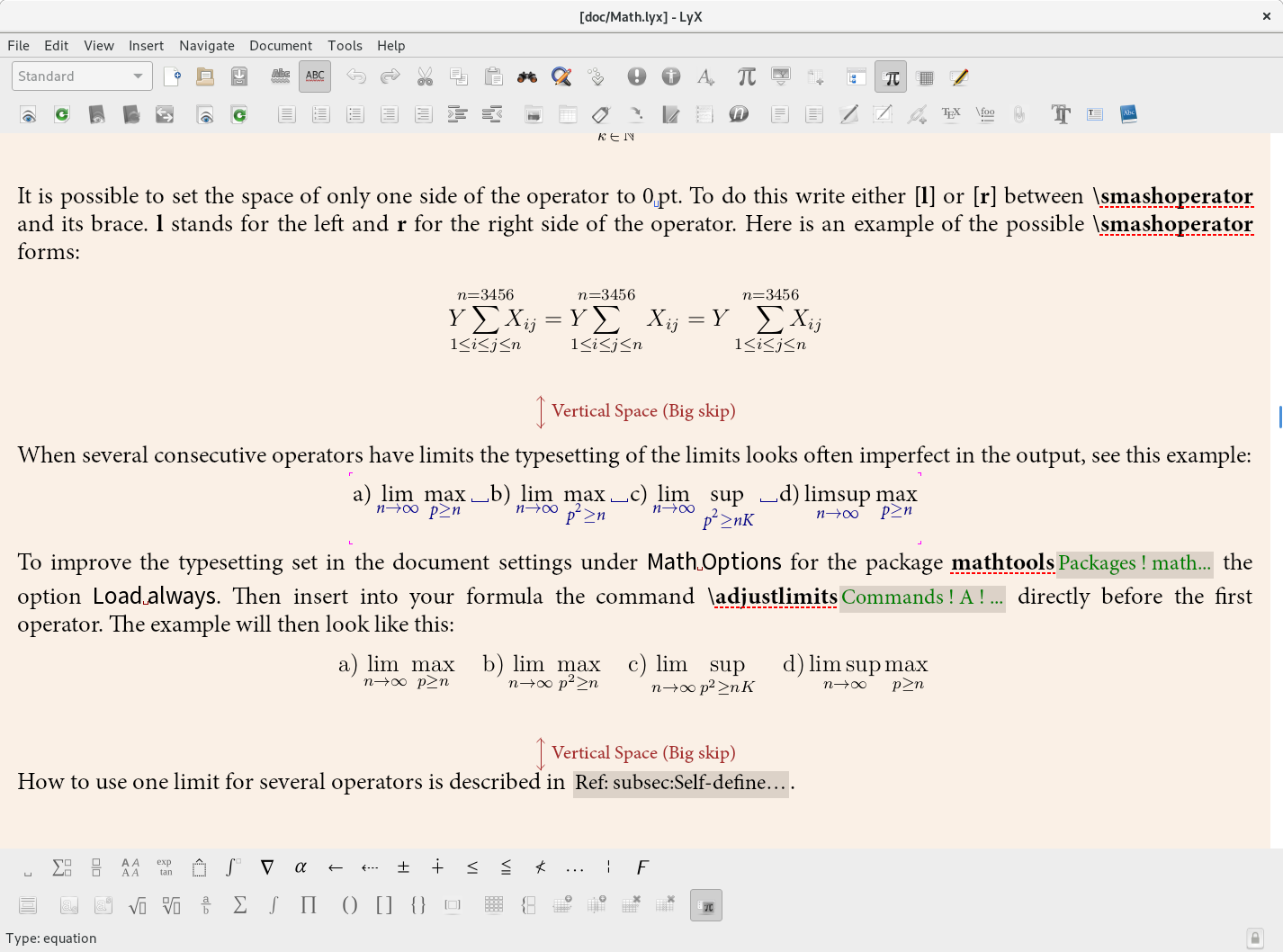Open the Tools menu
Screen dimensions: 1283x952
pos(345,46)
